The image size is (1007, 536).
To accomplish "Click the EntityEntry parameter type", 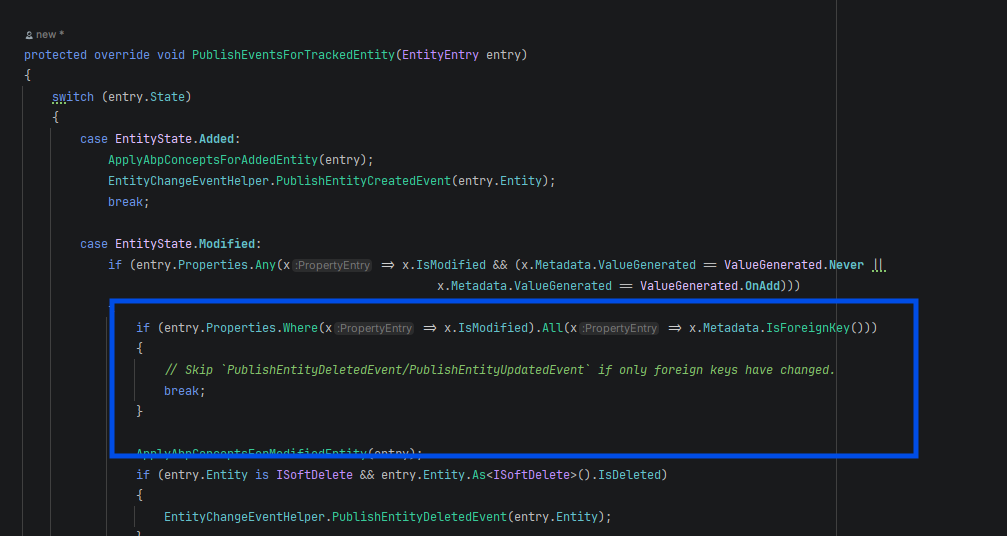I will point(440,54).
